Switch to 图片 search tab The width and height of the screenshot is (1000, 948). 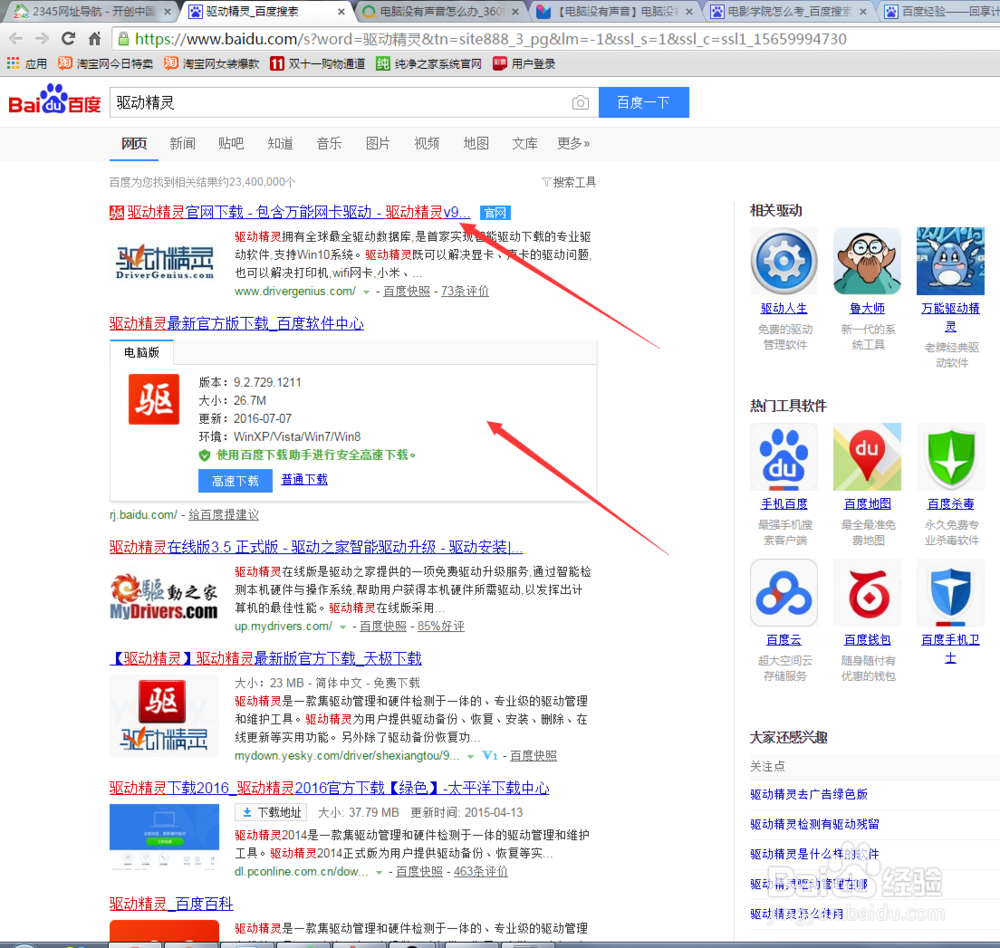[378, 144]
